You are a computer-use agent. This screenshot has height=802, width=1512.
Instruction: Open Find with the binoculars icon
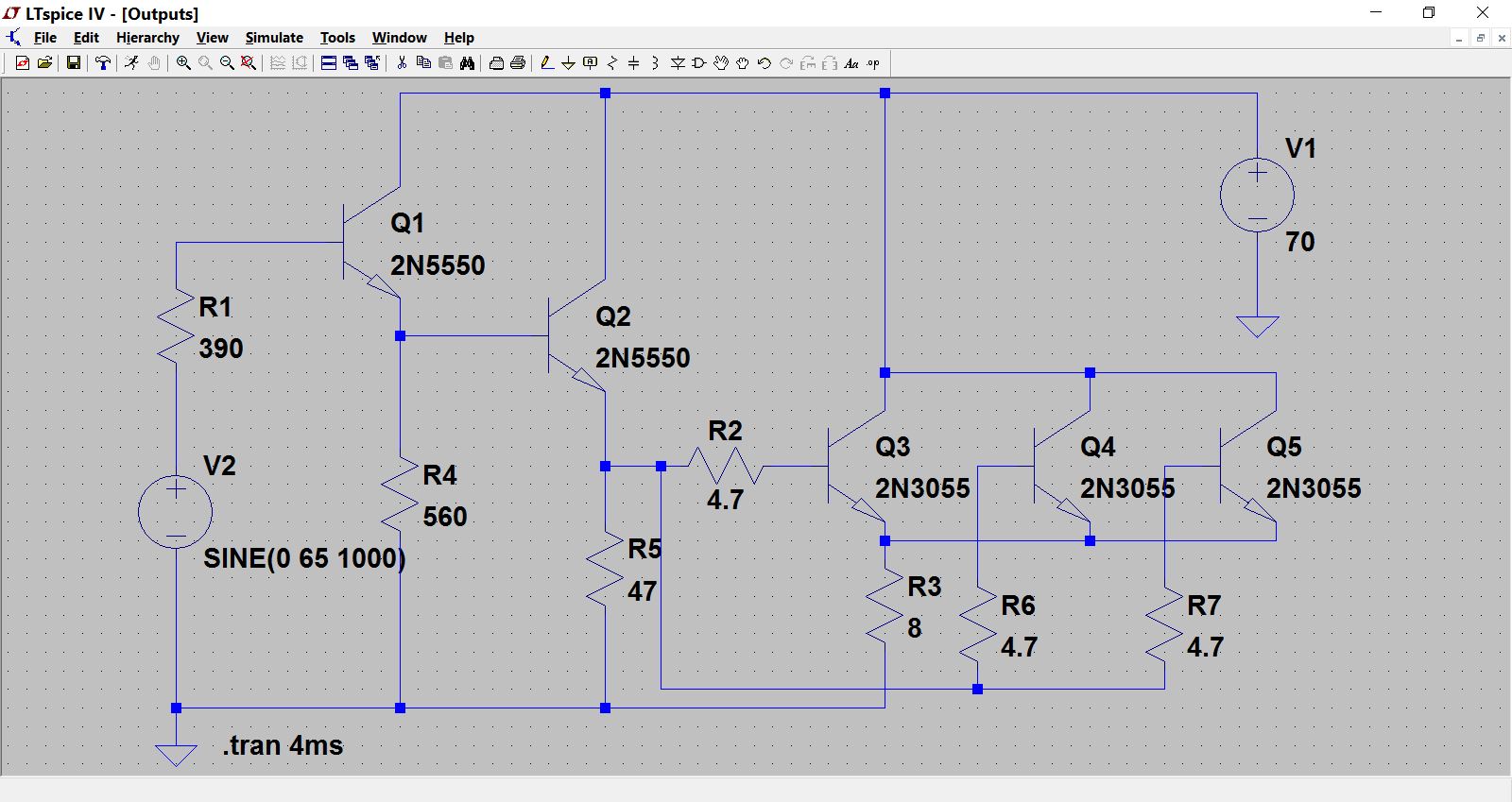467,63
